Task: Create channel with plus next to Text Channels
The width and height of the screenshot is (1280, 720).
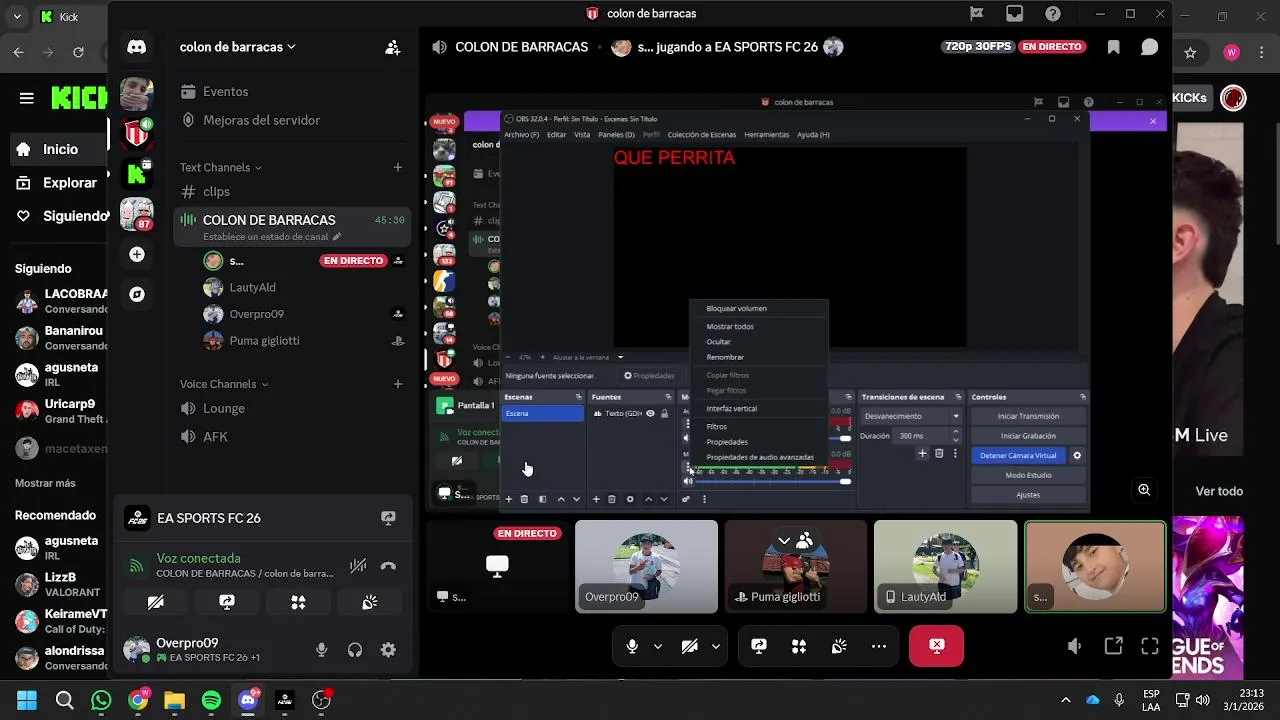Action: 398,167
